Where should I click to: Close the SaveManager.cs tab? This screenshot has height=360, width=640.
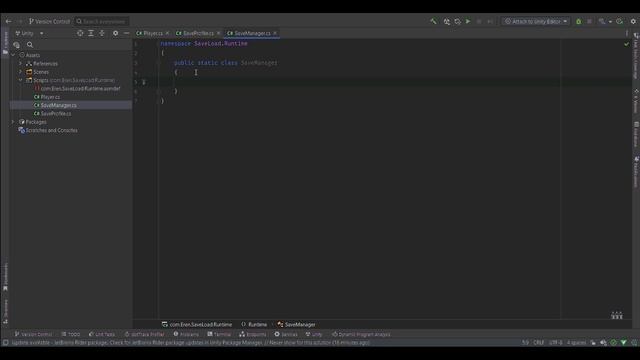275,33
